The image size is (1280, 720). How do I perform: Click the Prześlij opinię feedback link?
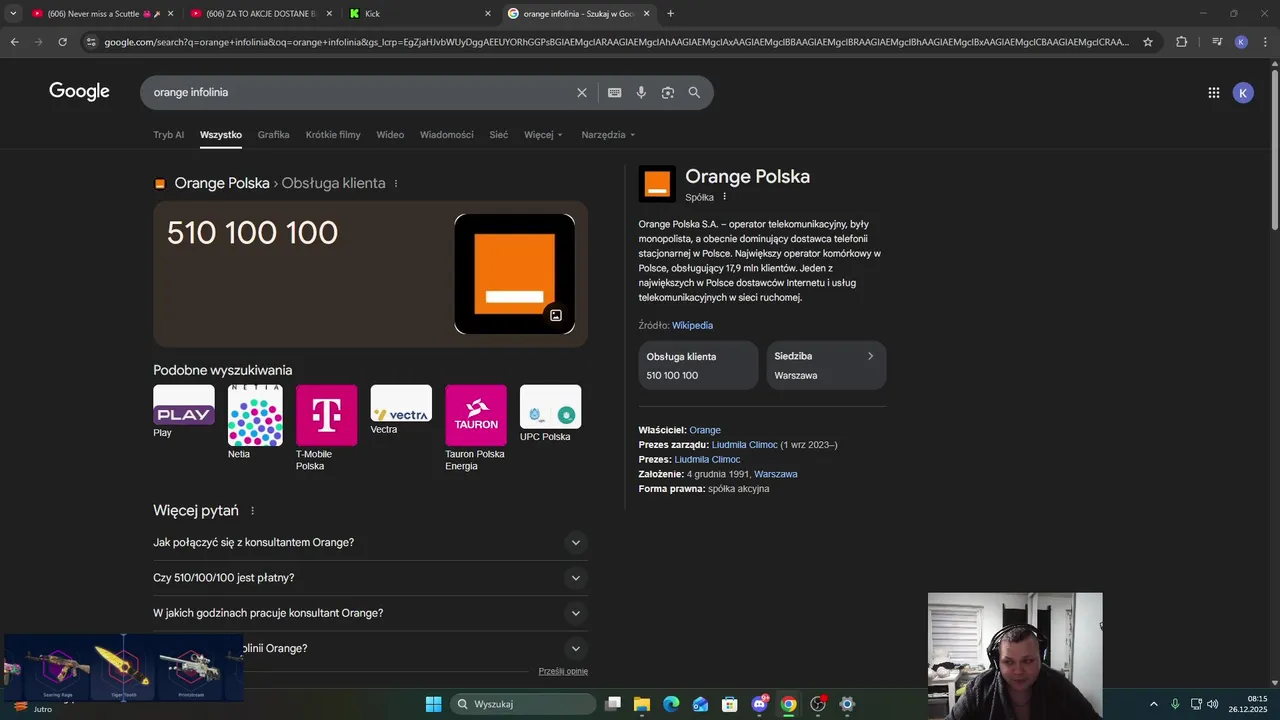coord(563,671)
